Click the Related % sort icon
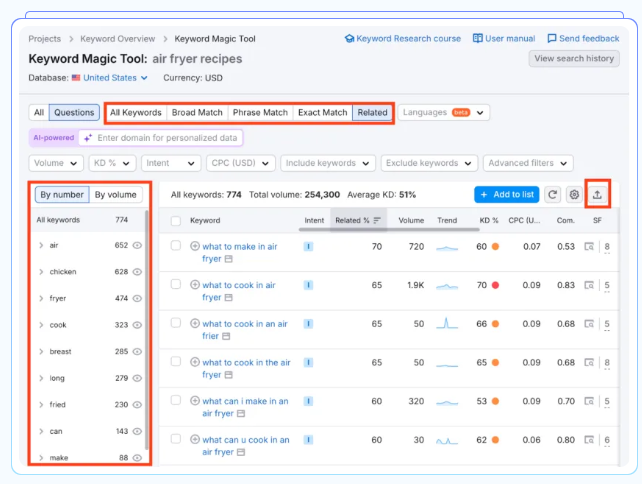 377,220
